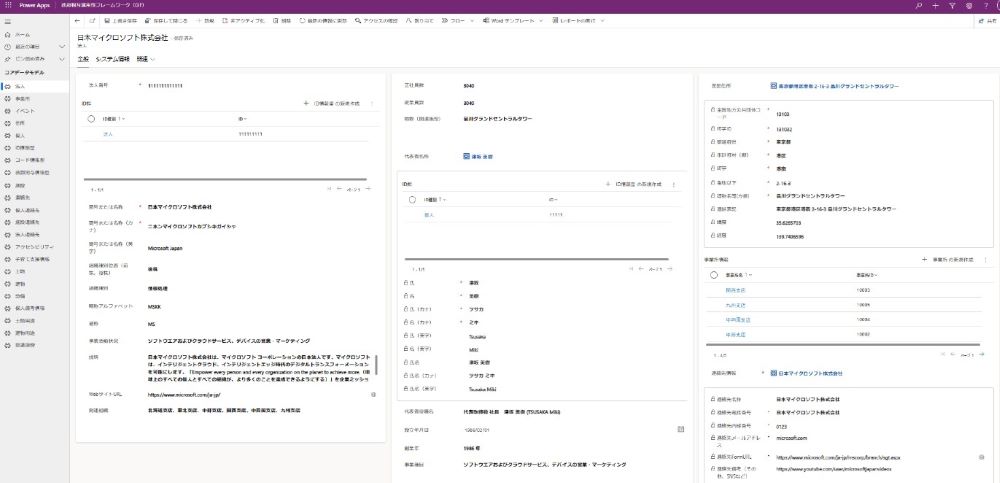Open the 法人 link in left ID grid
Viewport: 1000px width, 483px height.
pyautogui.click(x=108, y=134)
